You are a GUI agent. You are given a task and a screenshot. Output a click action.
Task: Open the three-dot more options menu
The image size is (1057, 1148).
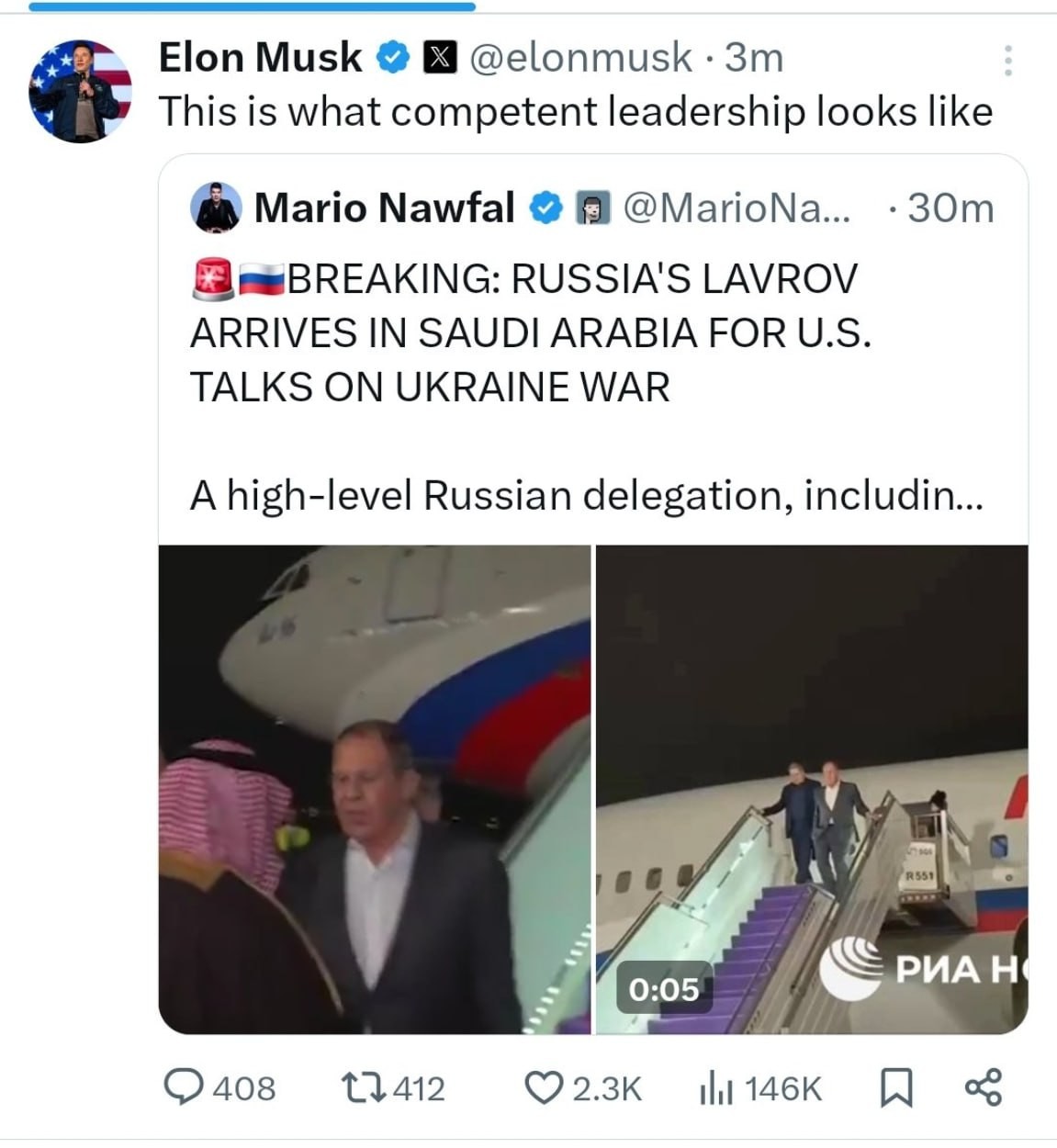[x=1007, y=61]
